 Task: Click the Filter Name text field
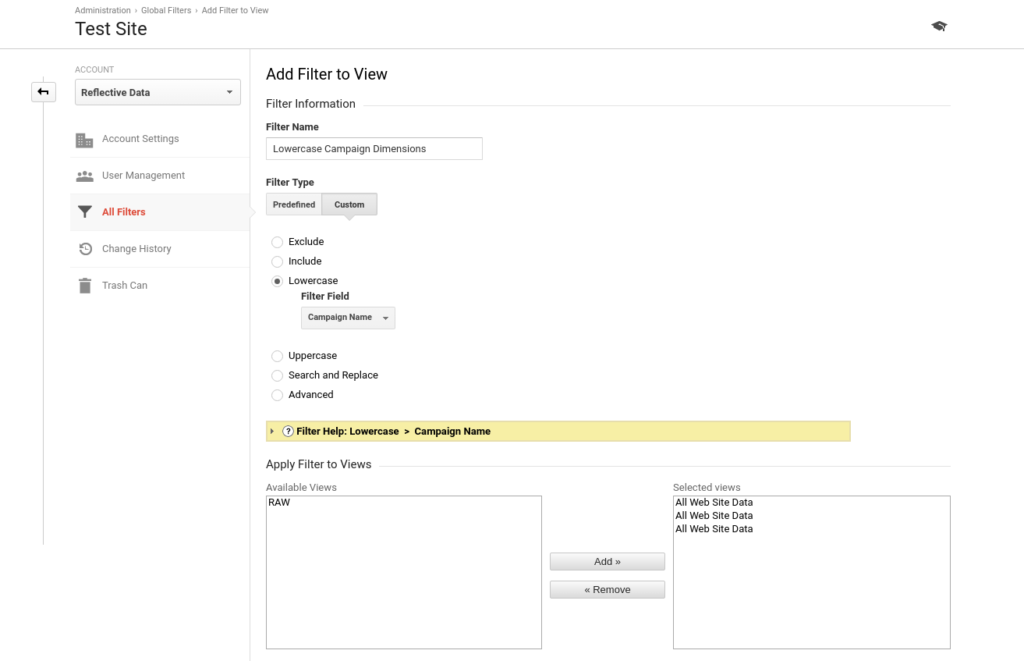tap(374, 149)
